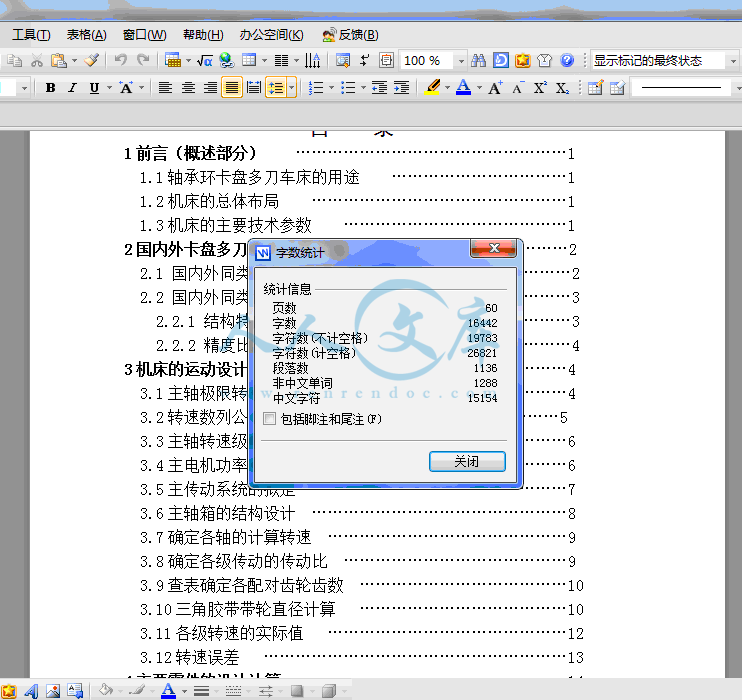Apply blue font color A
742x700 pixels.
coord(463,87)
